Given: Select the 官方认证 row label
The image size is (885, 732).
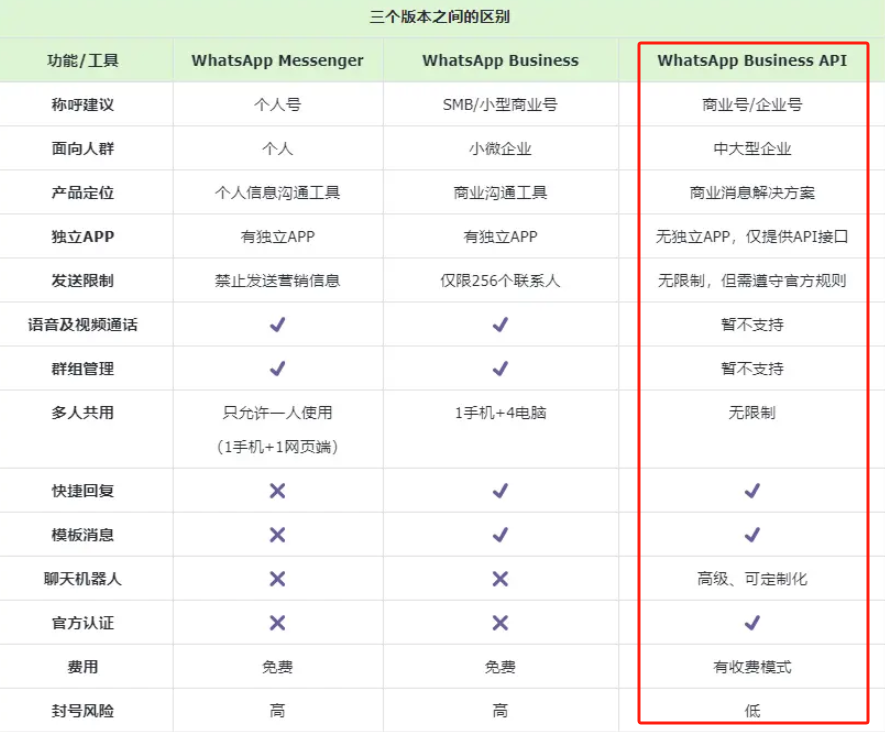Looking at the screenshot, I should tap(83, 623).
